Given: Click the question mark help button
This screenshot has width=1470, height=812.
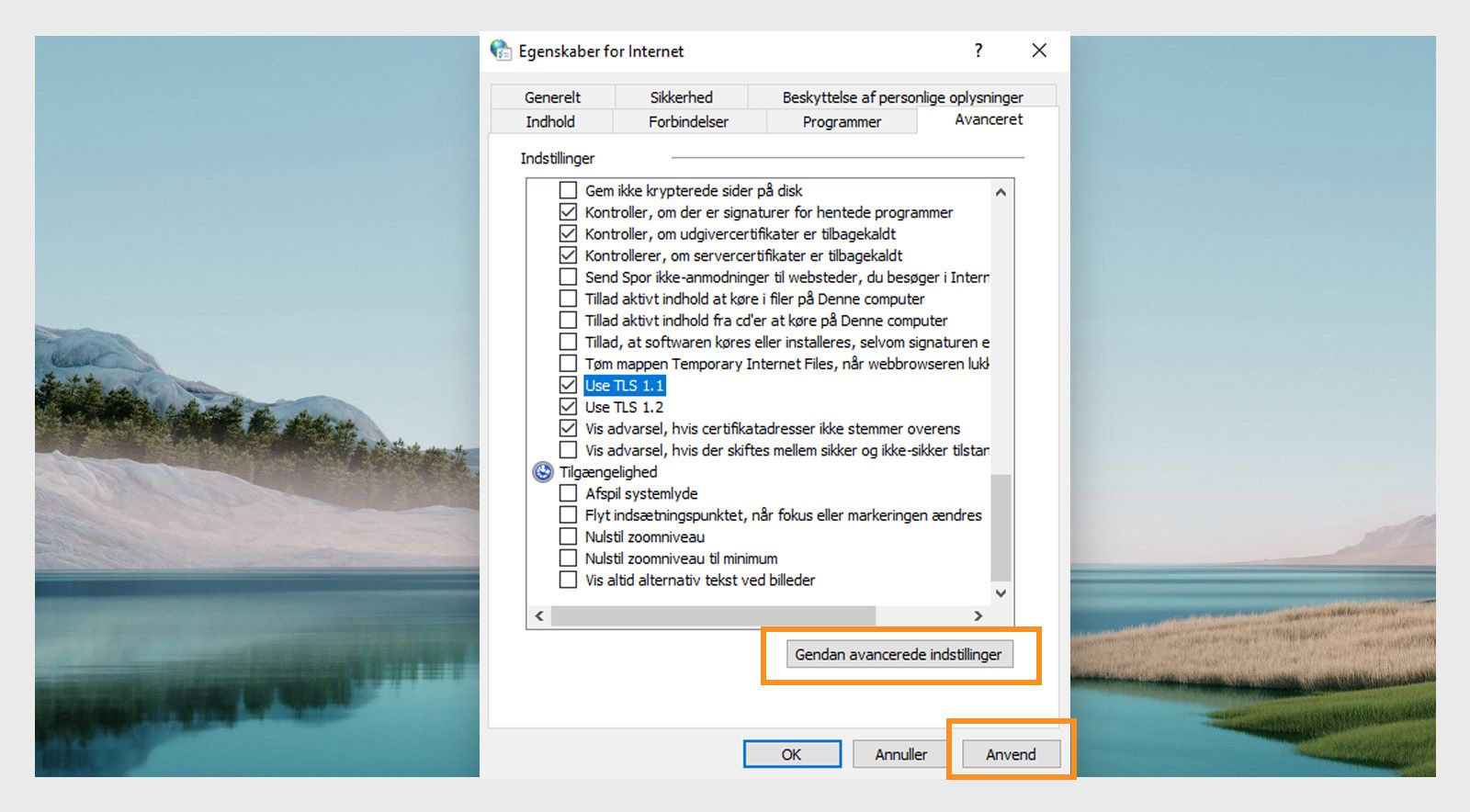Looking at the screenshot, I should coord(978,51).
